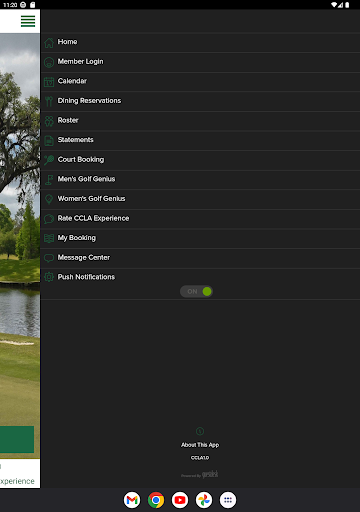
Task: Open Message Center
Action: (200, 258)
